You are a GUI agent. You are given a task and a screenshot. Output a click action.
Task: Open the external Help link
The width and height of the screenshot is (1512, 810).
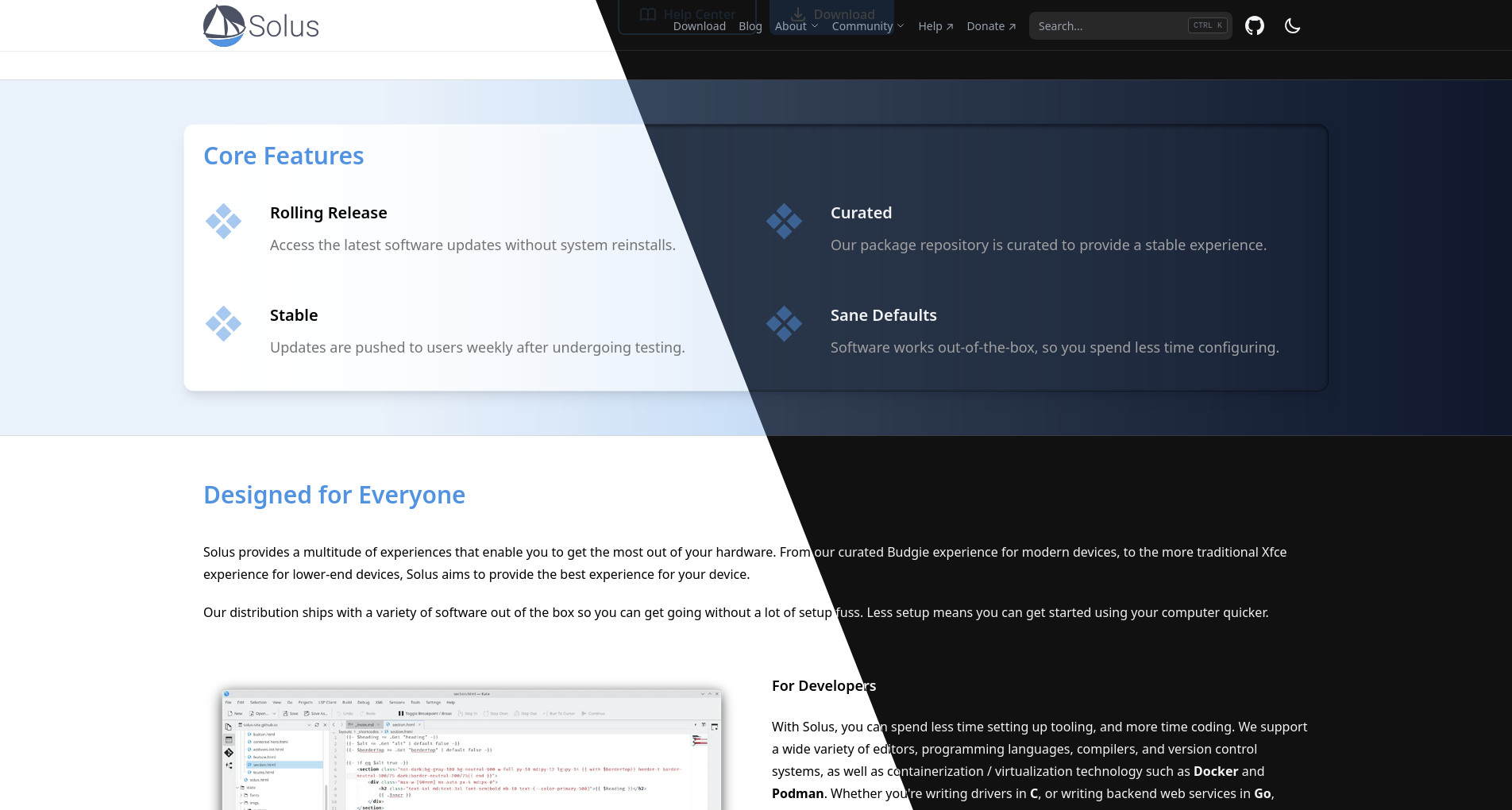[935, 26]
